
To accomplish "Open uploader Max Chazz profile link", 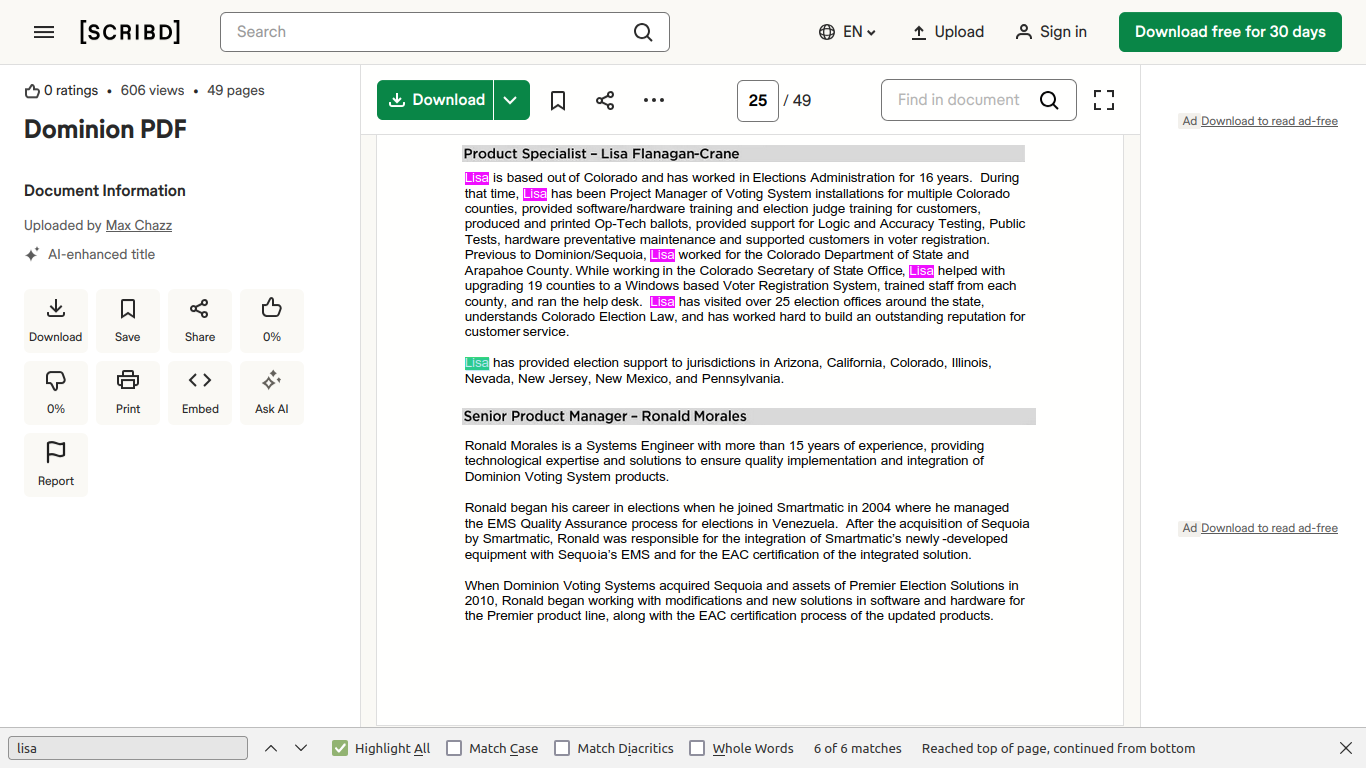I will click(139, 225).
